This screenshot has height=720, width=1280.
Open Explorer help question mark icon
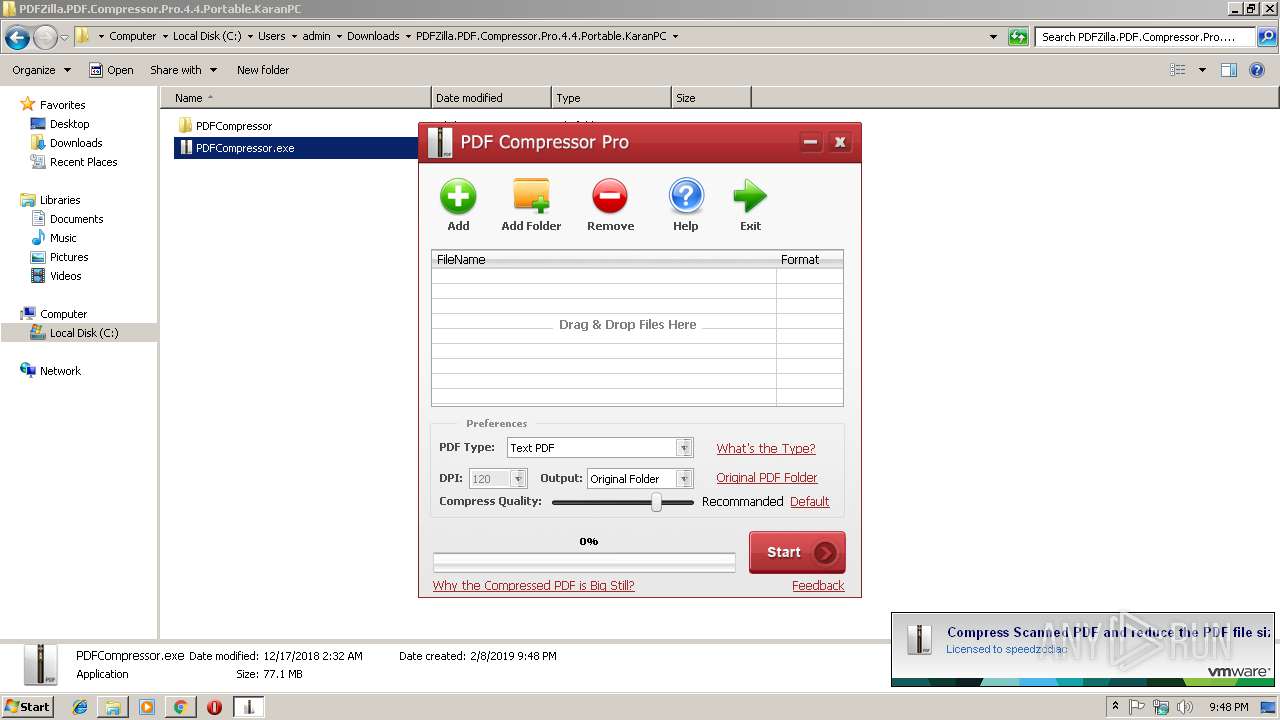(x=1259, y=70)
